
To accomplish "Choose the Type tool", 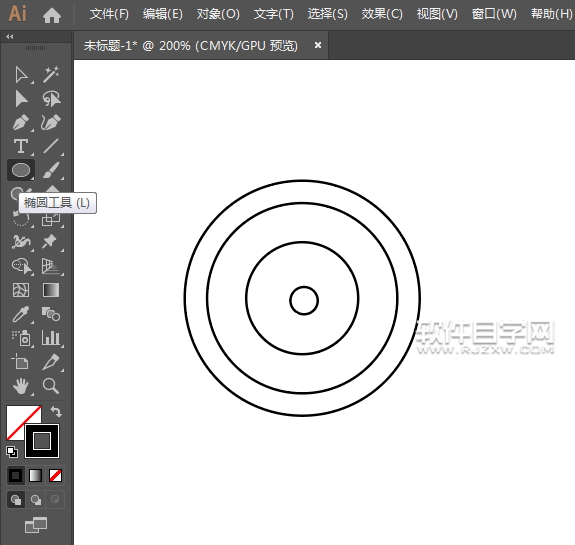I will pos(21,146).
